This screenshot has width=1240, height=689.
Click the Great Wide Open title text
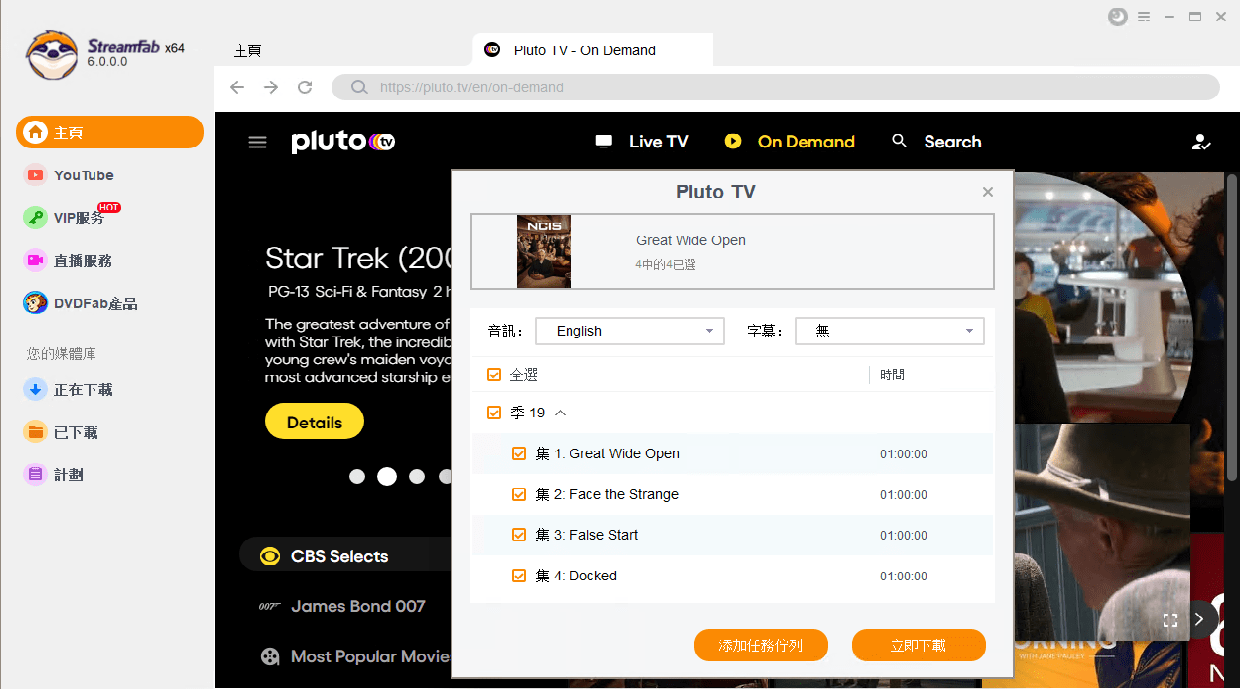(691, 240)
